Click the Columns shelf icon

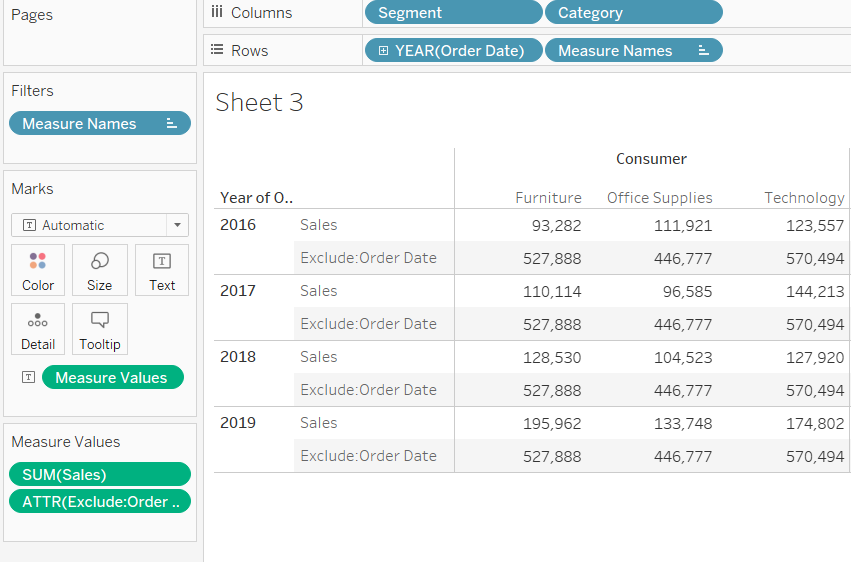tap(217, 12)
